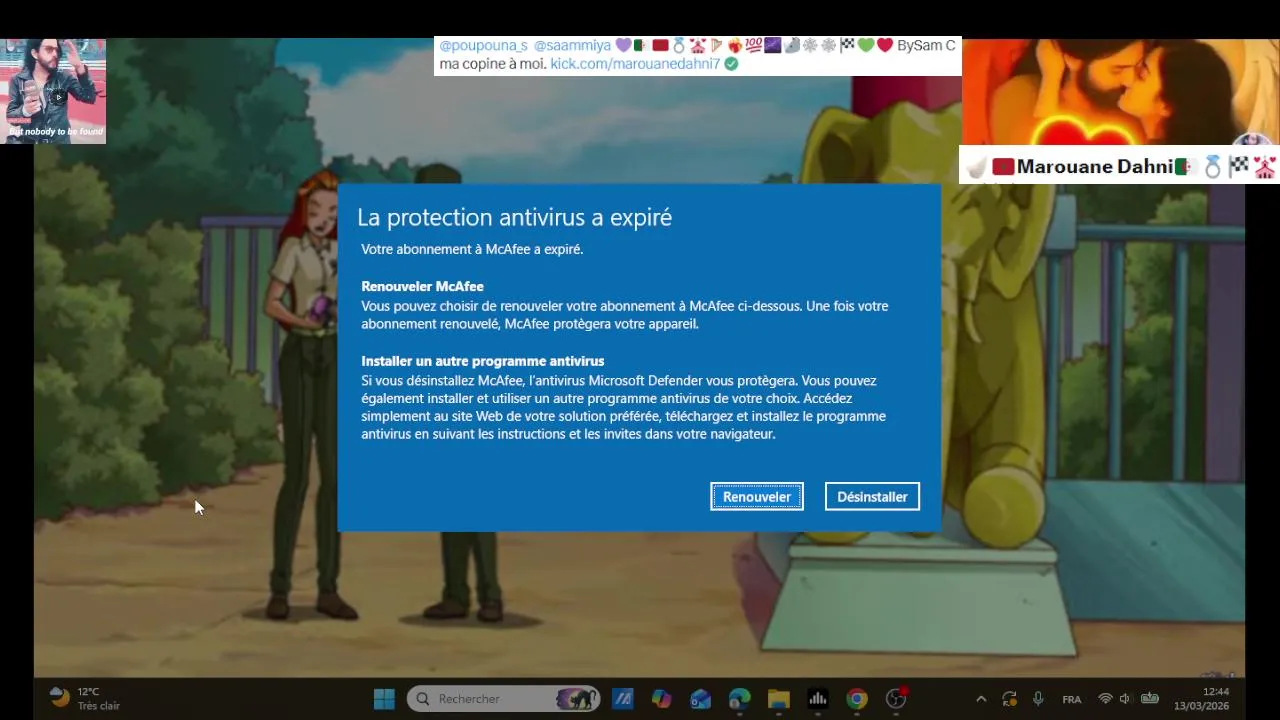Show hidden system tray icons
Screen dimensions: 1280x720
coord(981,699)
